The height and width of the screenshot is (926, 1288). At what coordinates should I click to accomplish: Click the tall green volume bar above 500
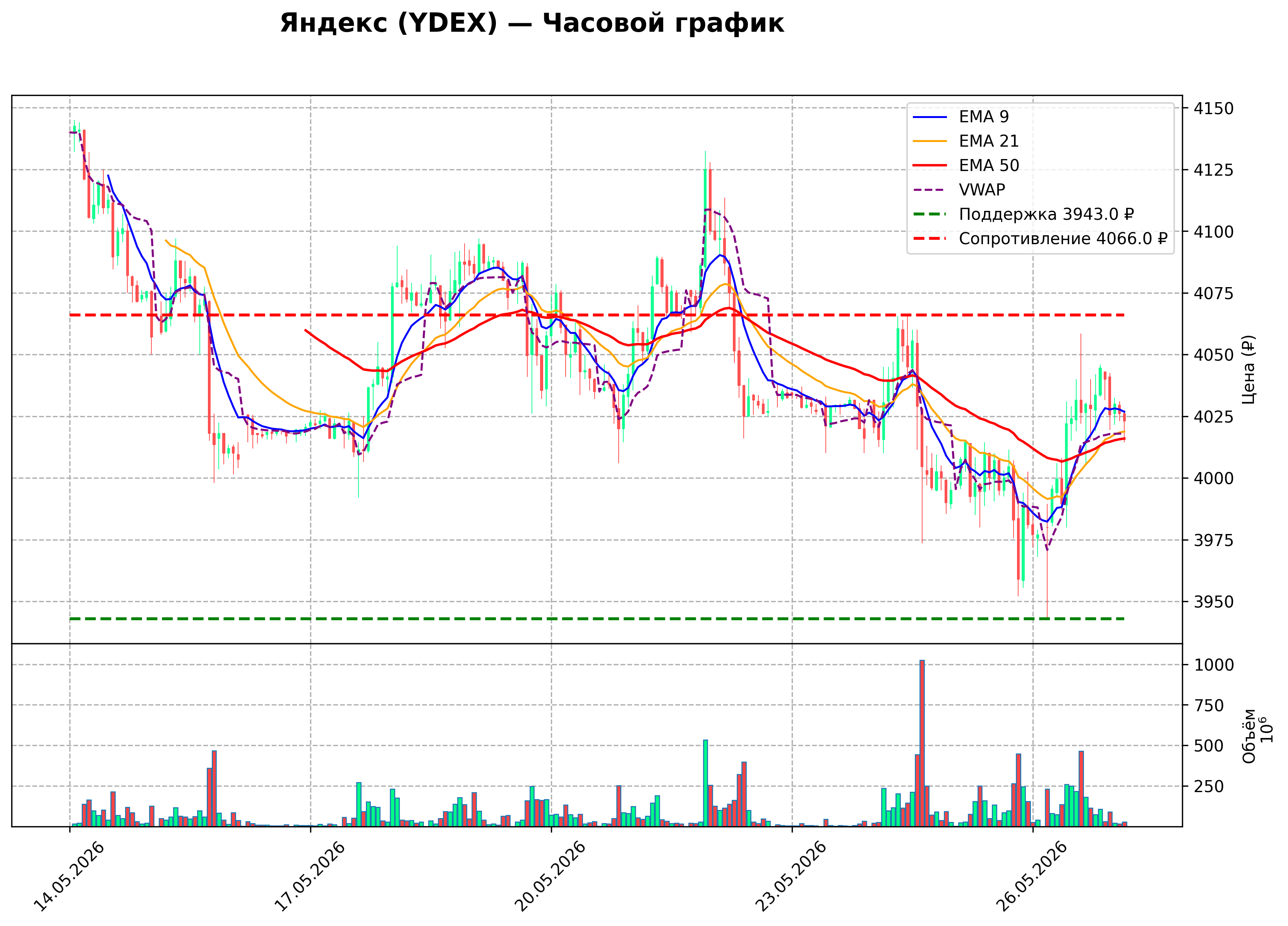click(x=705, y=783)
